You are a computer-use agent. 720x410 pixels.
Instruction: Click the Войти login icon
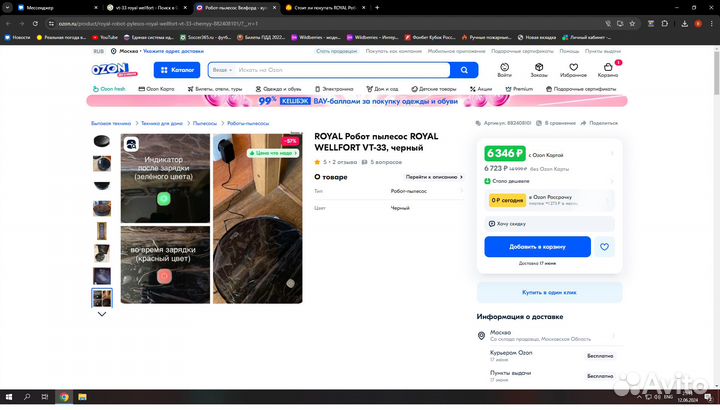coord(505,69)
